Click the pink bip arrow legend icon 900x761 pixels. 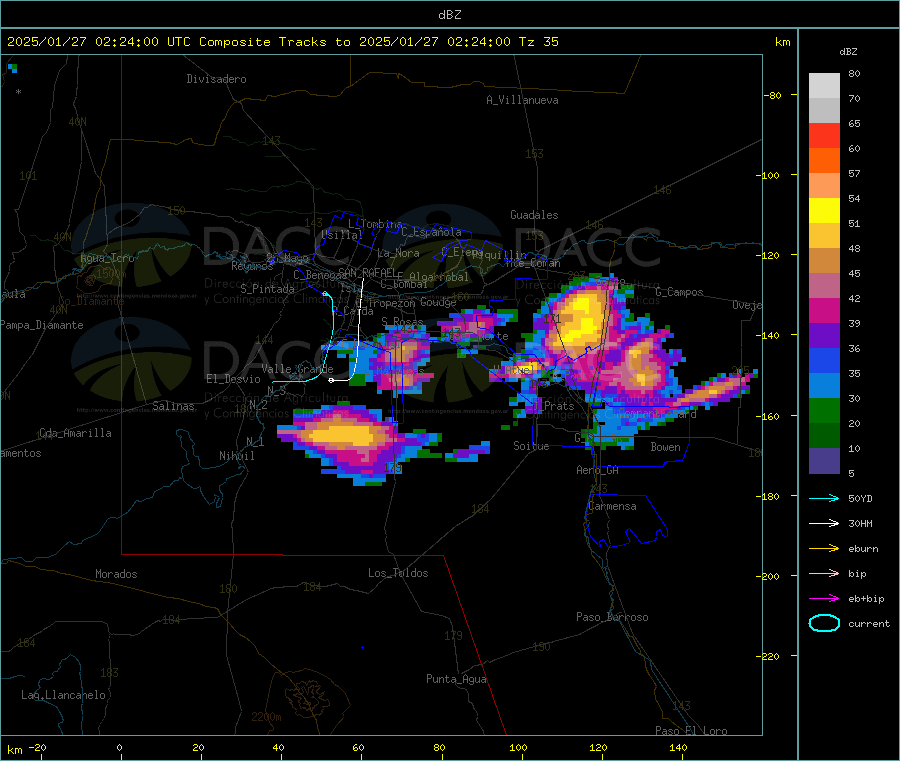click(824, 573)
